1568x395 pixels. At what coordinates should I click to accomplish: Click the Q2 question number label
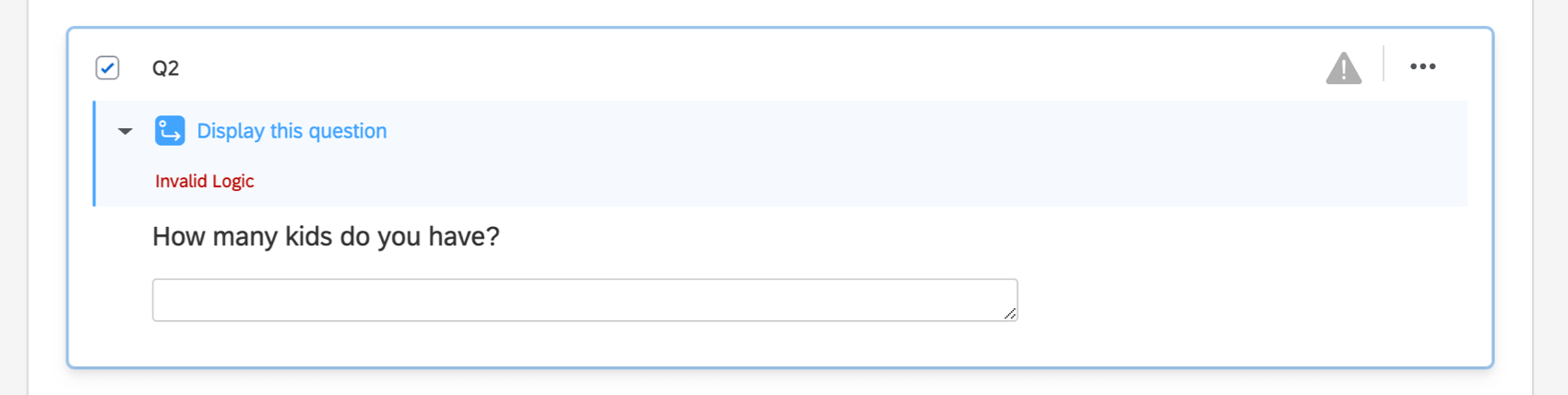tap(166, 68)
